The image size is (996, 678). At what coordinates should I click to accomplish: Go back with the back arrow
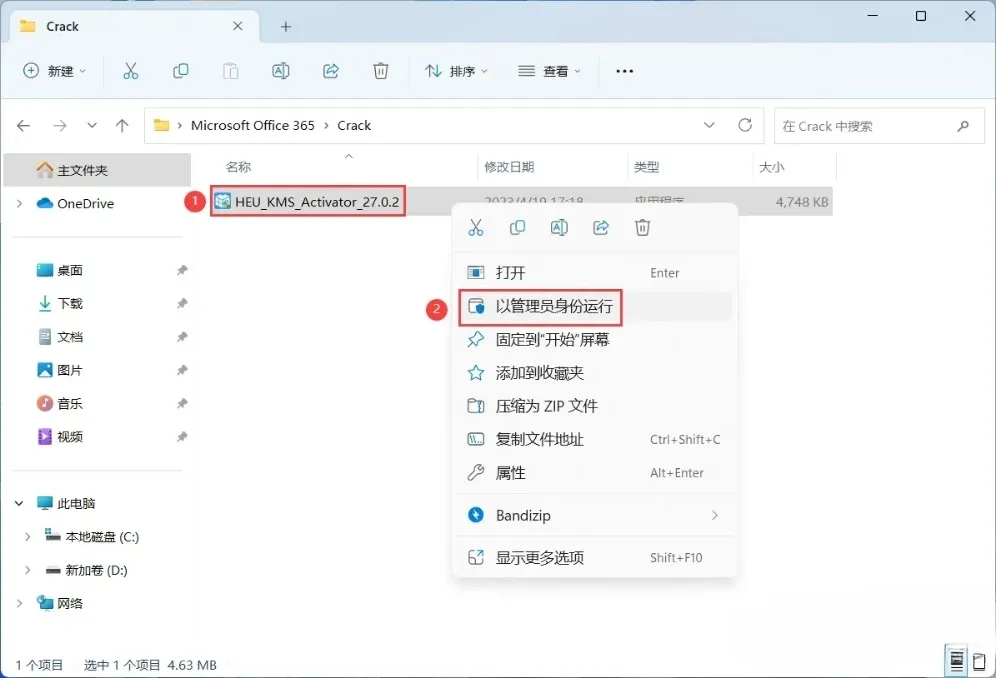point(24,126)
